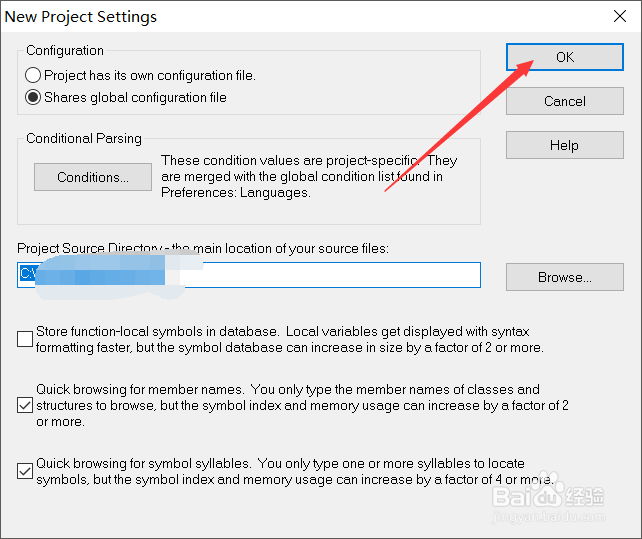The height and width of the screenshot is (539, 642).
Task: Click the condition values description text
Action: (x=310, y=177)
